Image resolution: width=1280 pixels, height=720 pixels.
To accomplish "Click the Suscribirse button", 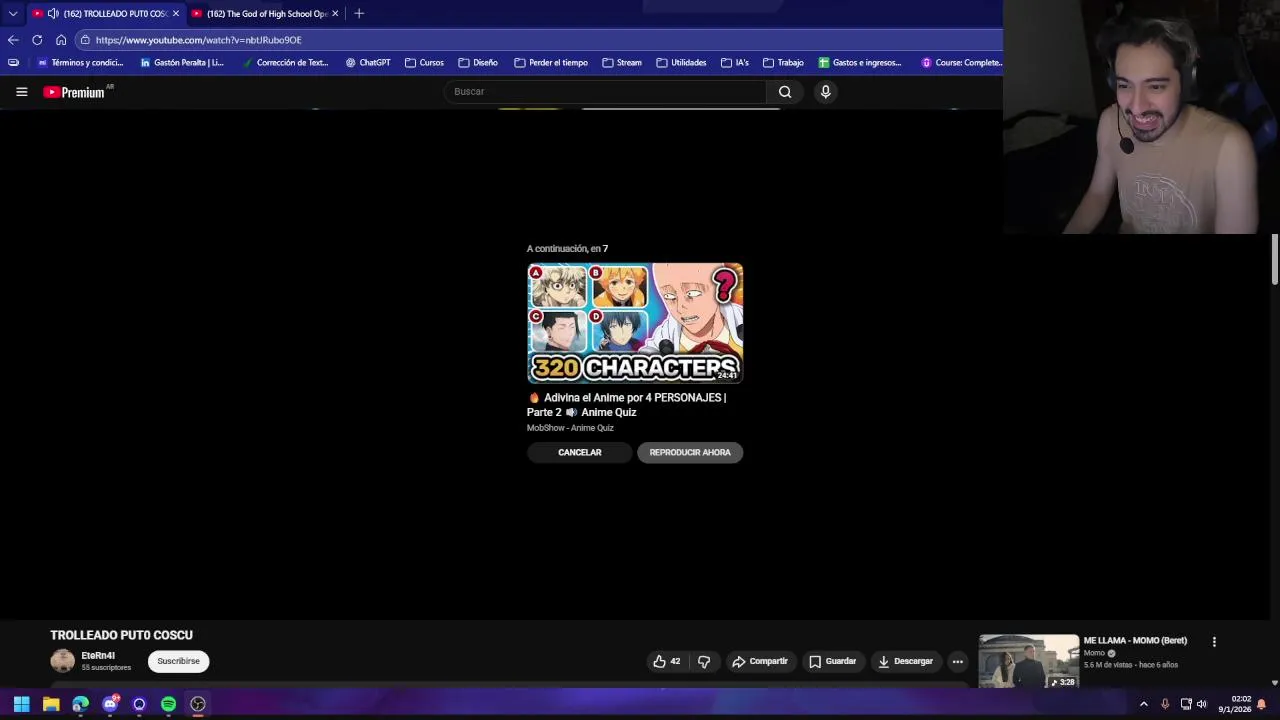I will [x=178, y=661].
